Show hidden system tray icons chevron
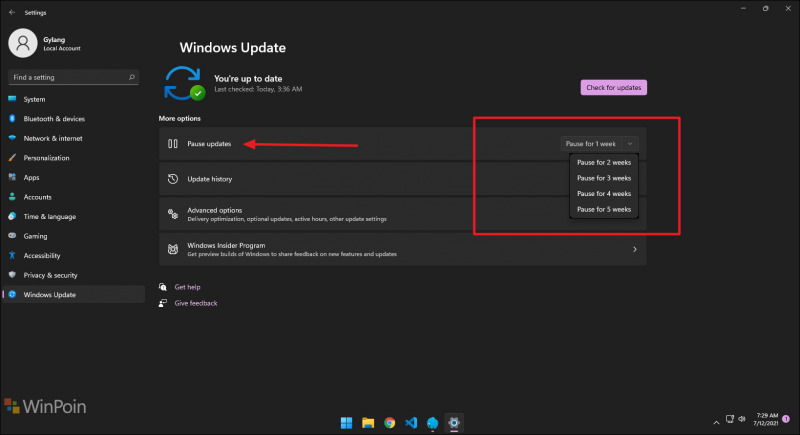This screenshot has width=800, height=435. 716,422
